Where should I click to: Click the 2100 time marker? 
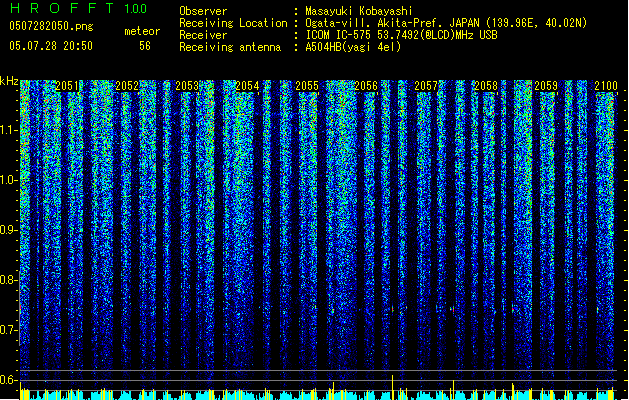606,86
